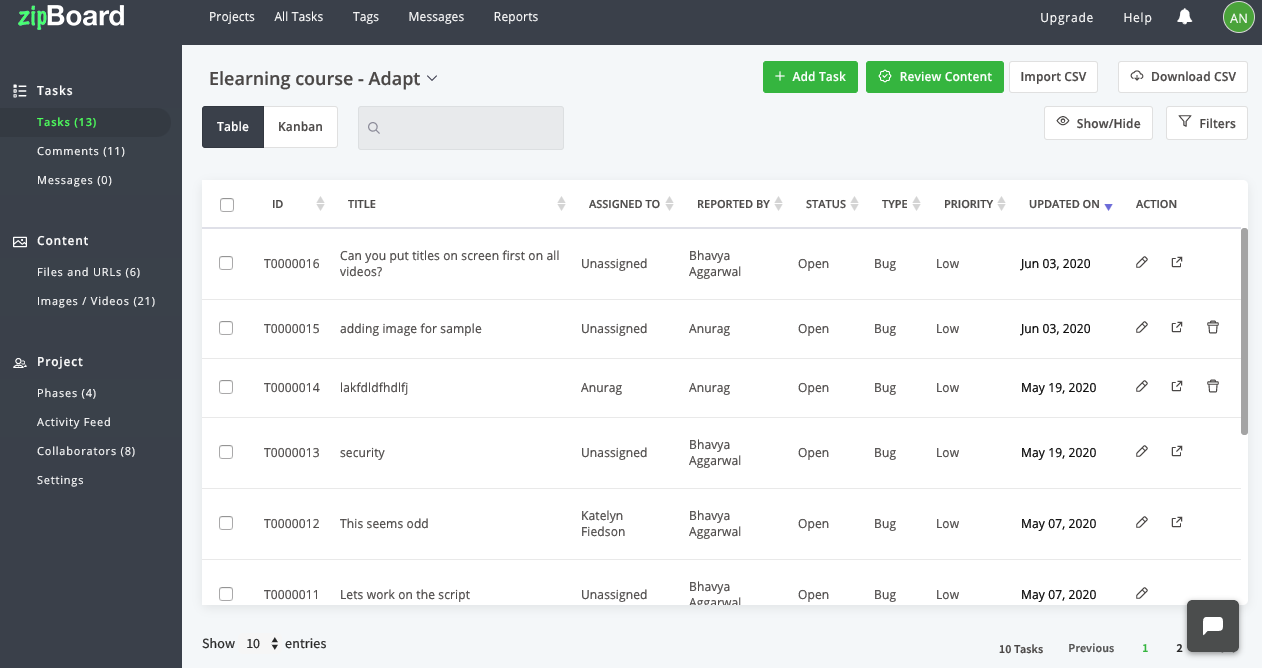Click the green Add Task button
This screenshot has height=668, width=1262.
tap(809, 76)
